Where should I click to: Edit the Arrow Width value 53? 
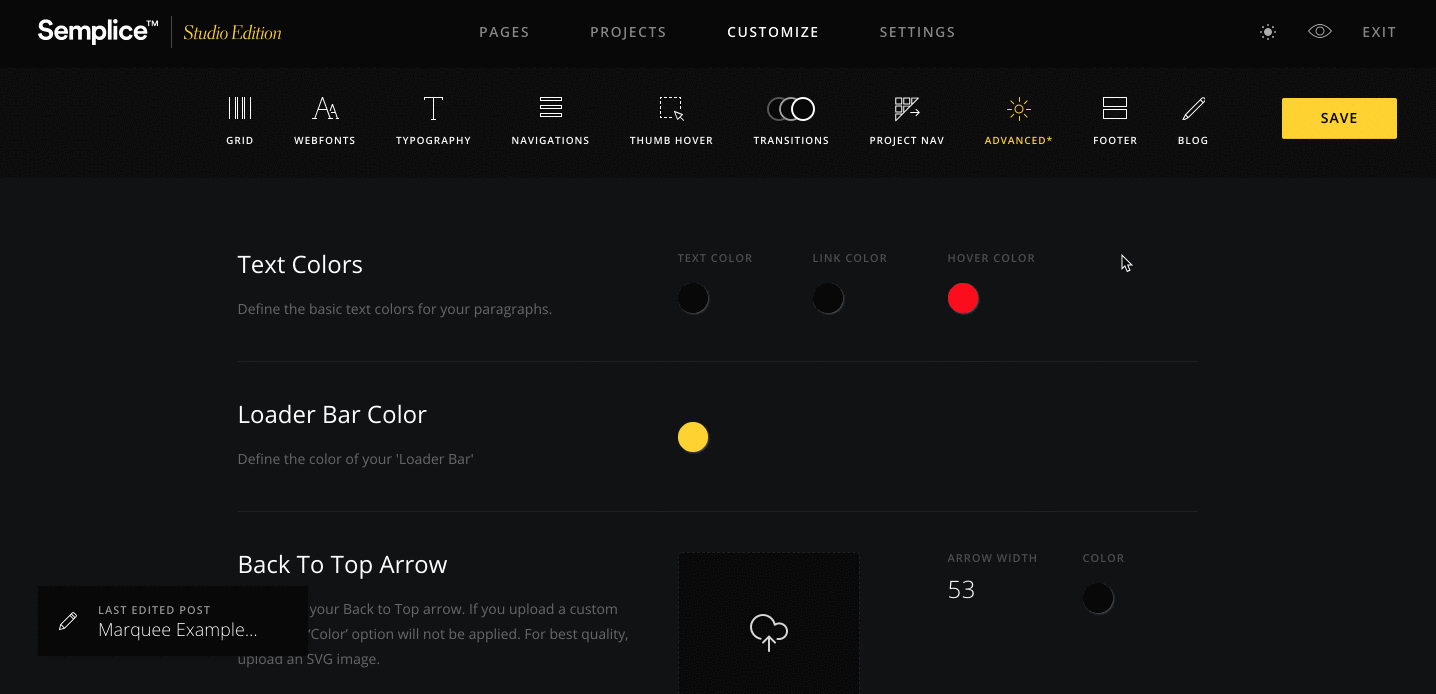961,590
